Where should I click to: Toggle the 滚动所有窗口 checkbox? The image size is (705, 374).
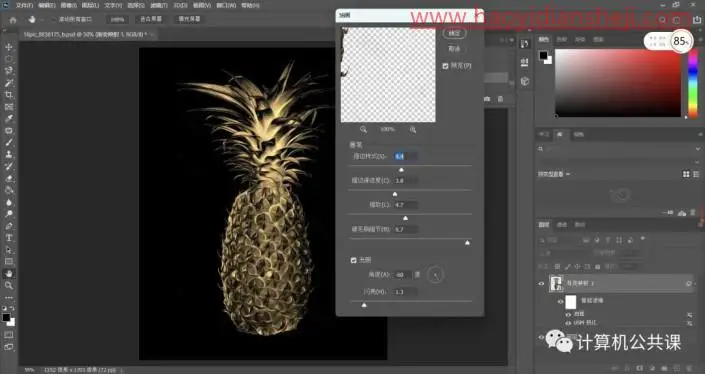coord(55,20)
